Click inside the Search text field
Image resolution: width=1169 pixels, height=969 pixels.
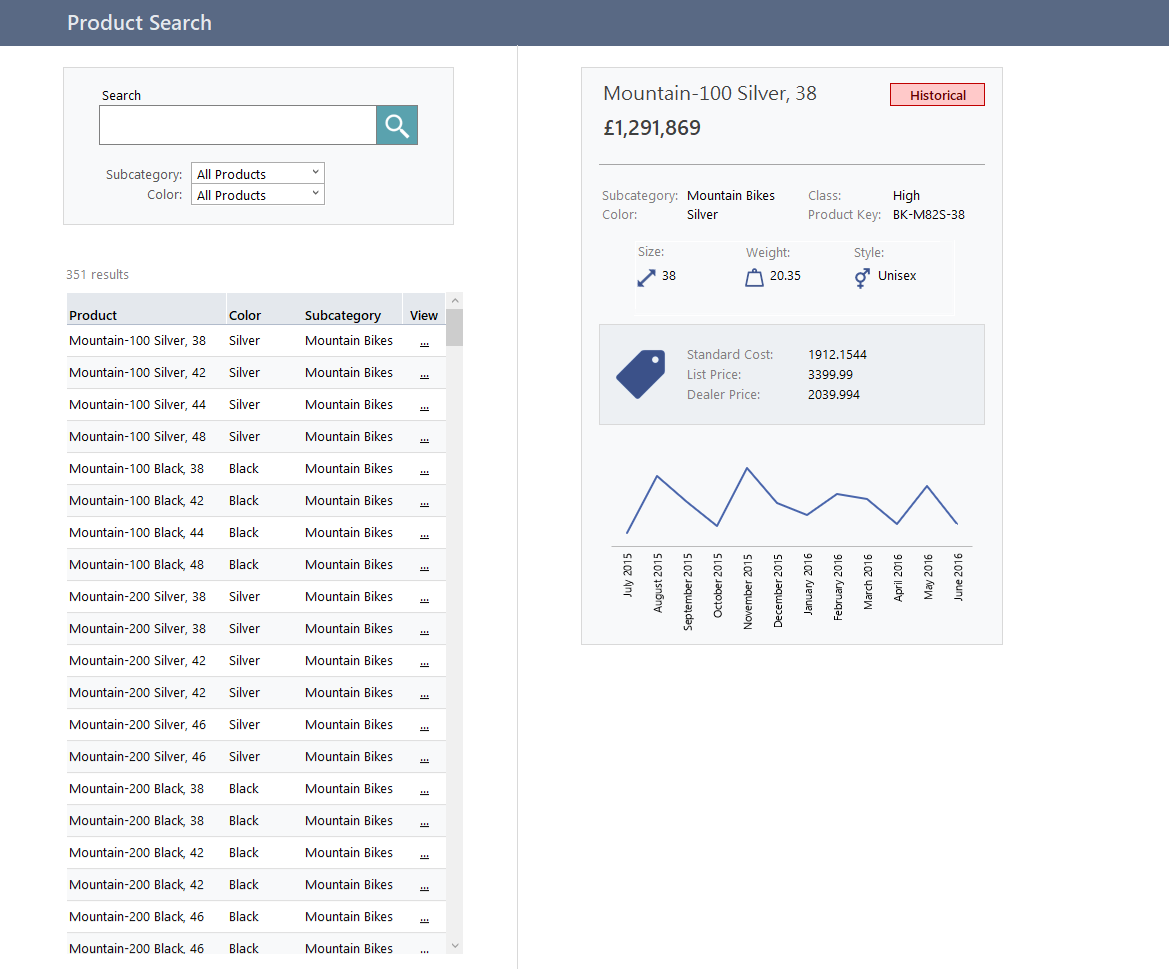[x=237, y=125]
